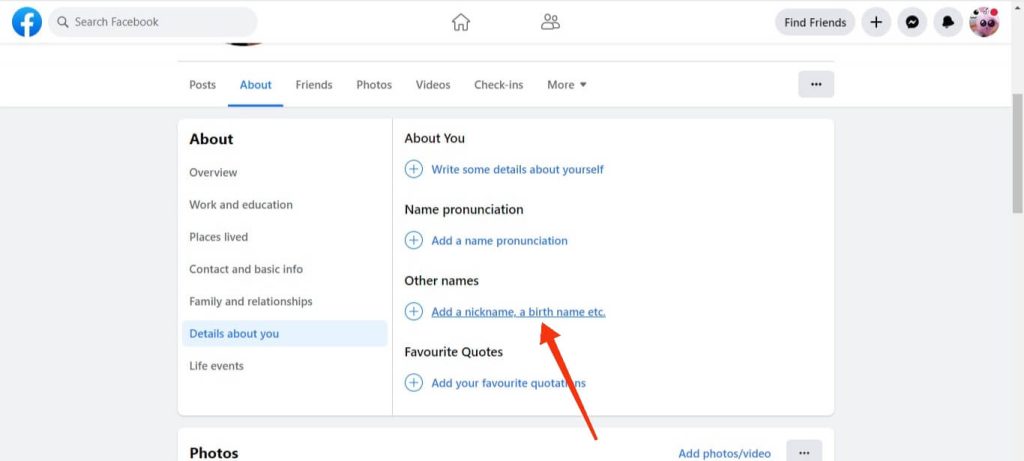This screenshot has height=461, width=1024.
Task: Click the Facebook logo
Action: tap(27, 22)
